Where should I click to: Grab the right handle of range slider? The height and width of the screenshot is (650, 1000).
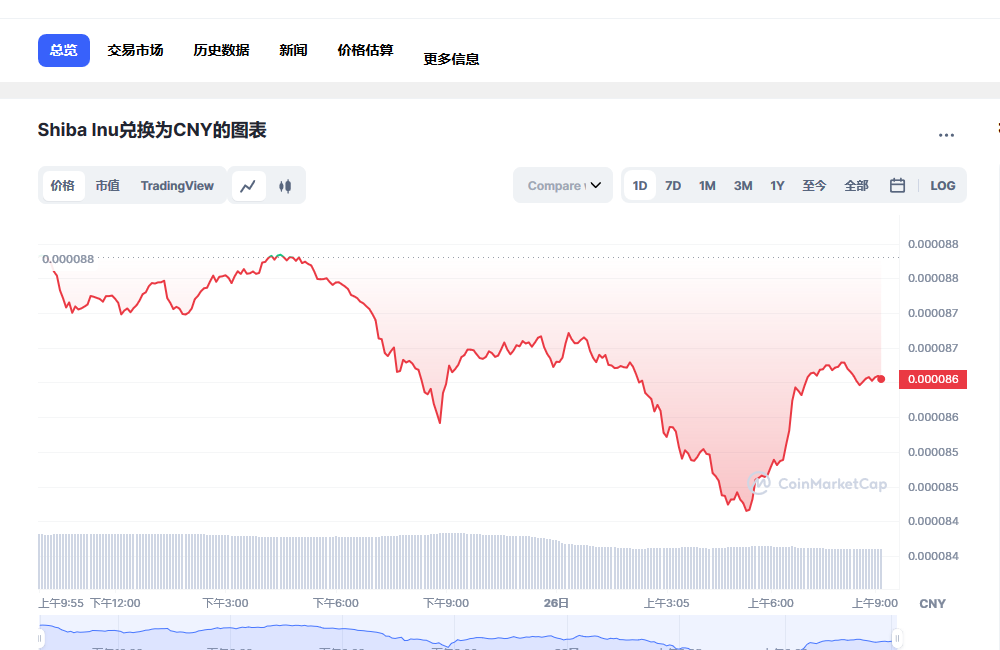pos(897,638)
